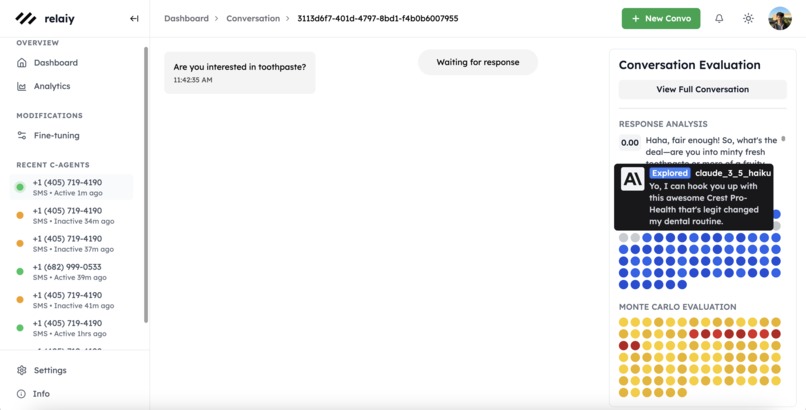Click the 'Are you interested in toothpaste?' message
Screen dimensions: 806x410
point(240,72)
